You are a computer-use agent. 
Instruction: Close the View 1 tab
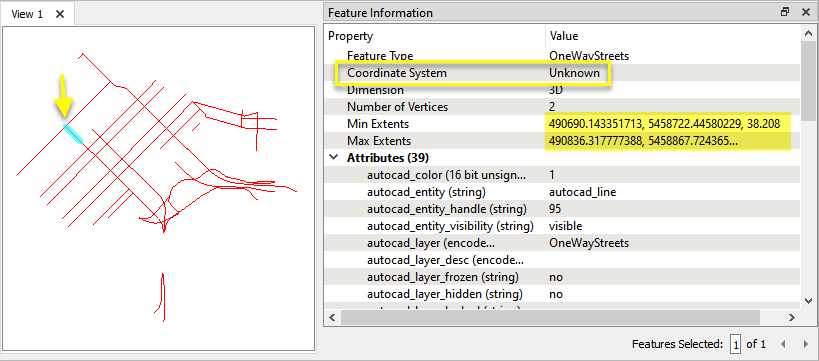pos(60,14)
